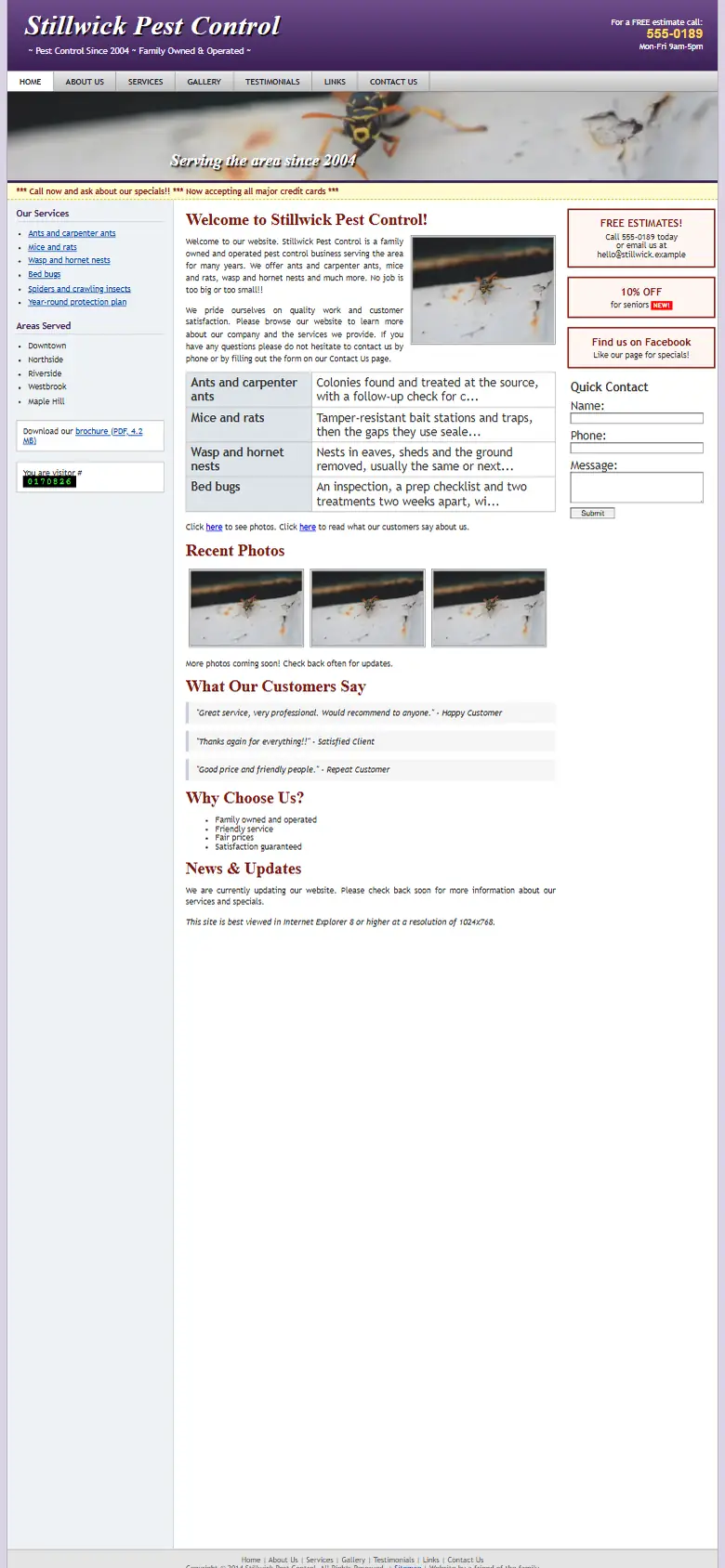Click 'Maple Hill' in Areas Served list
The height and width of the screenshot is (1568, 725).
pos(46,401)
